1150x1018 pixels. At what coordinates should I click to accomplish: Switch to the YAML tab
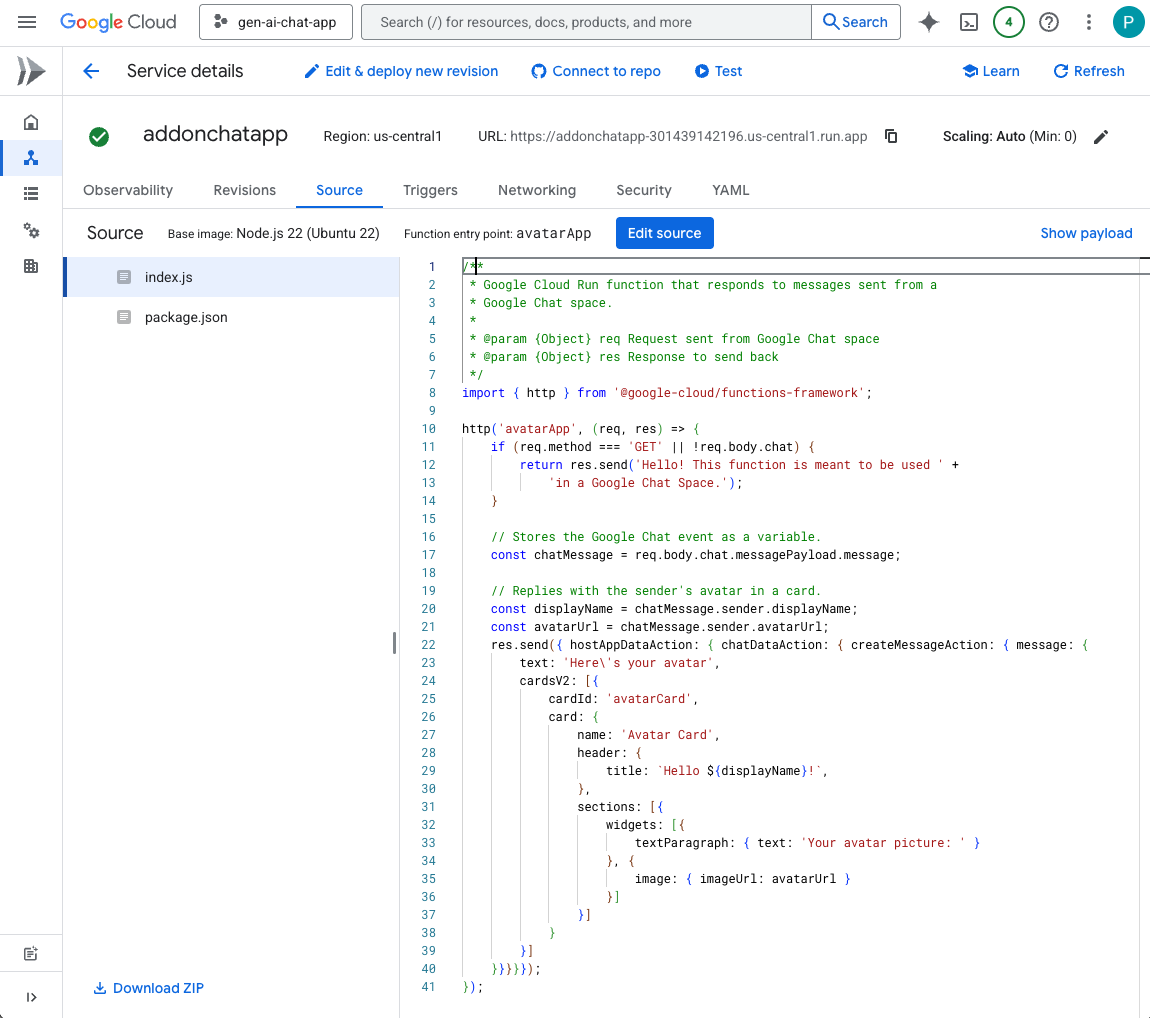(730, 190)
